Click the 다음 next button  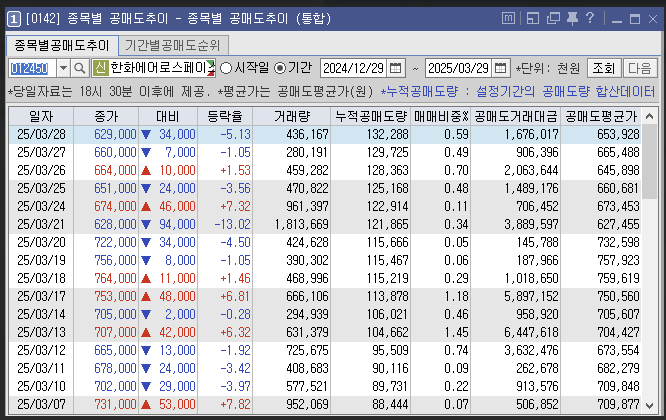[640, 68]
